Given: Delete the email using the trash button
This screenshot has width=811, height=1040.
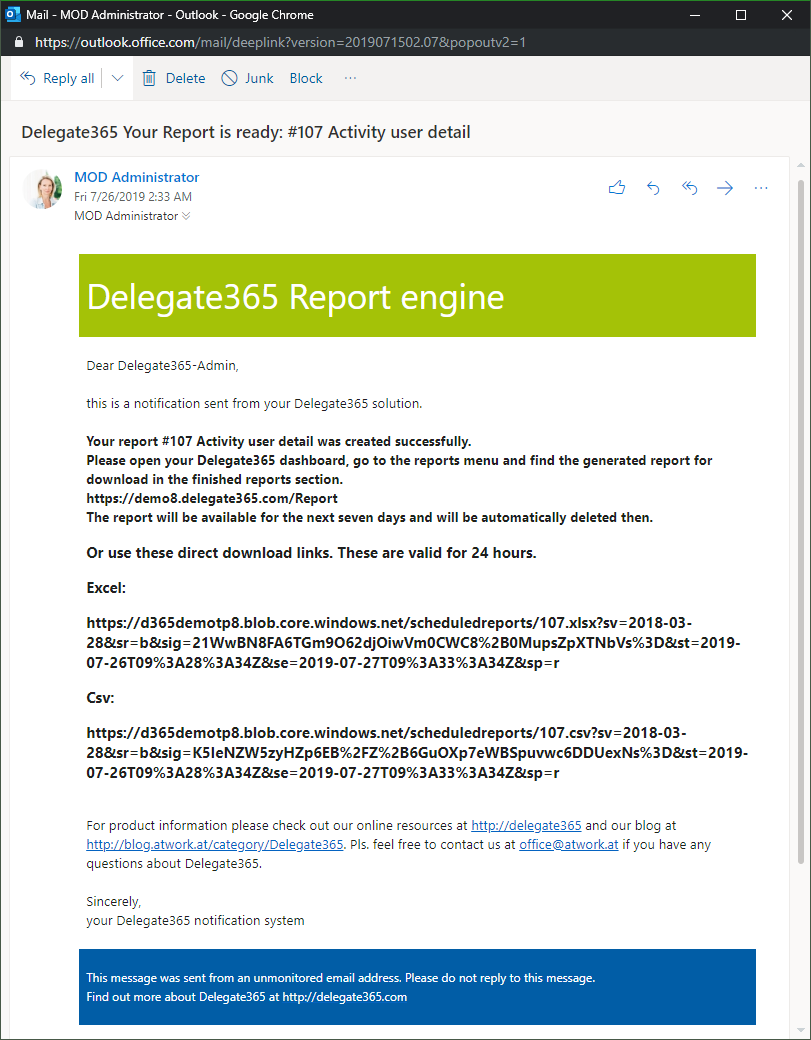Looking at the screenshot, I should coord(173,78).
